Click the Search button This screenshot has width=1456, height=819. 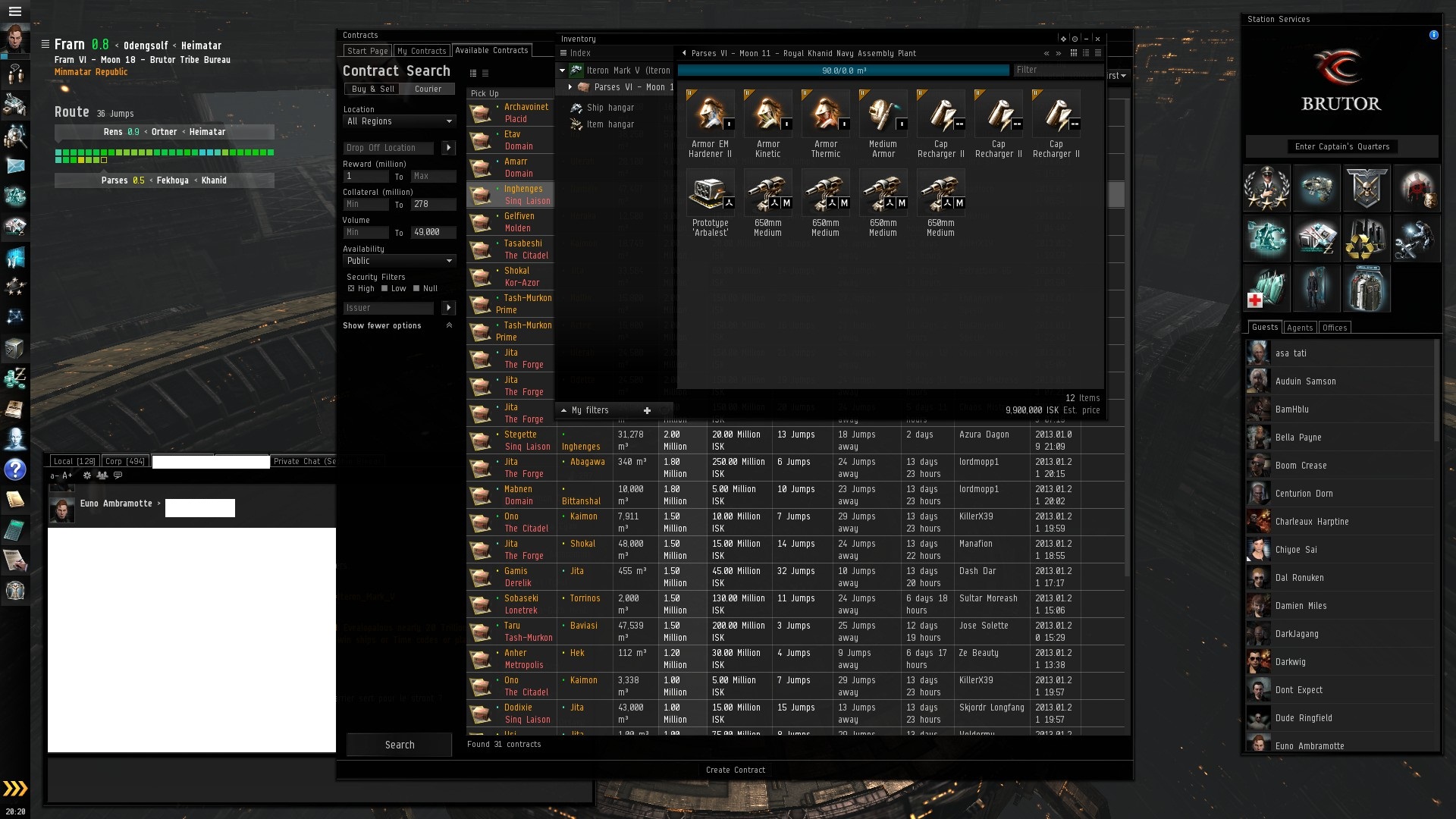click(x=399, y=745)
